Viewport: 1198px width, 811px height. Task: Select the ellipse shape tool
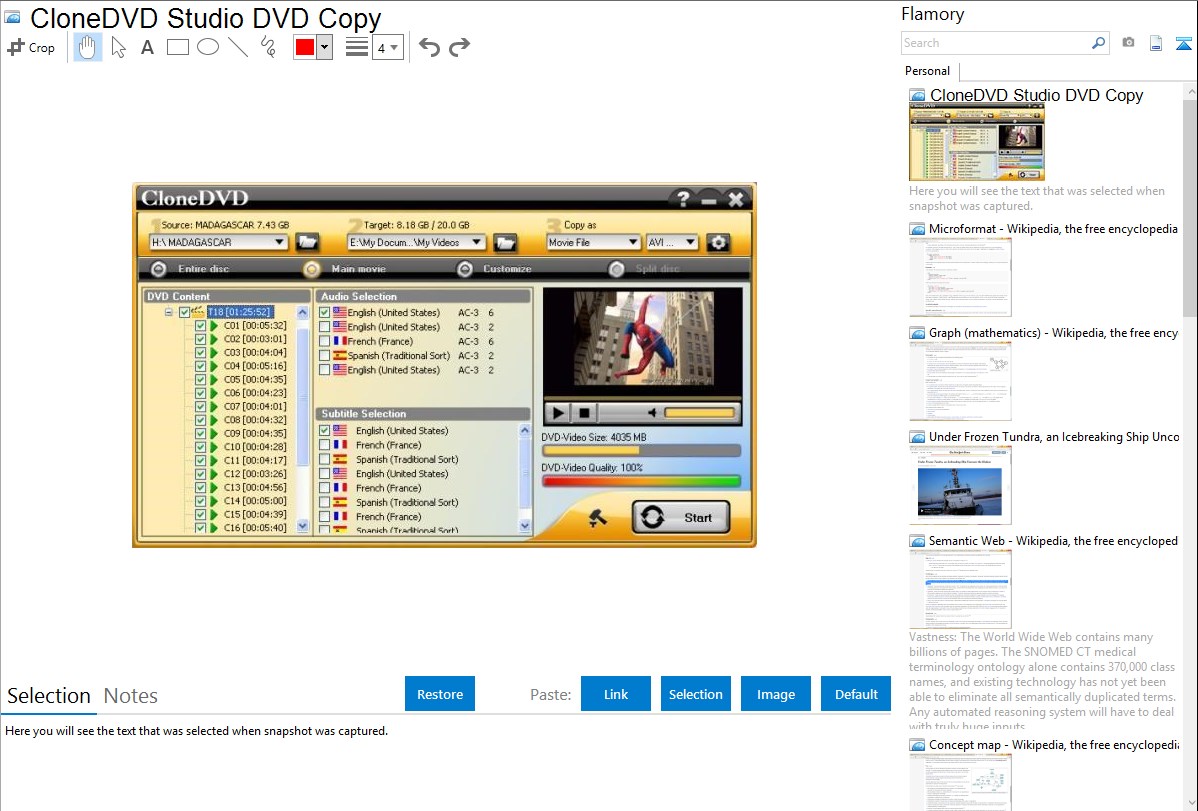tap(208, 47)
